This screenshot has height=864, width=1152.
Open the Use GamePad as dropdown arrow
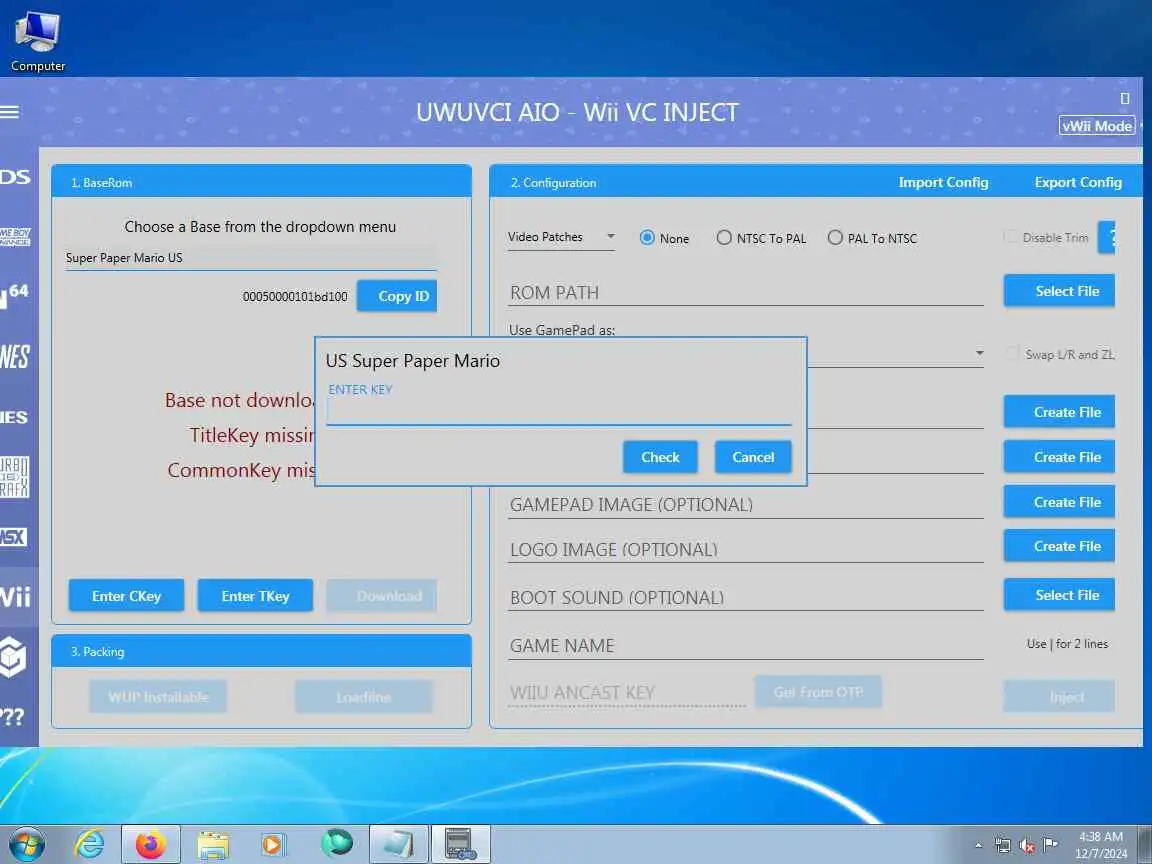pos(979,353)
